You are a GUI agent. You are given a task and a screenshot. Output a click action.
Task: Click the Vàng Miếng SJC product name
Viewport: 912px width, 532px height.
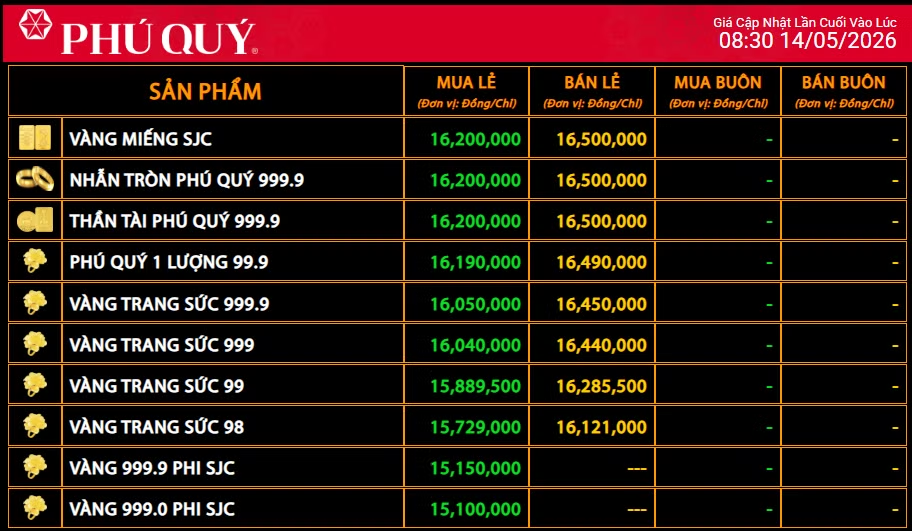(x=141, y=139)
